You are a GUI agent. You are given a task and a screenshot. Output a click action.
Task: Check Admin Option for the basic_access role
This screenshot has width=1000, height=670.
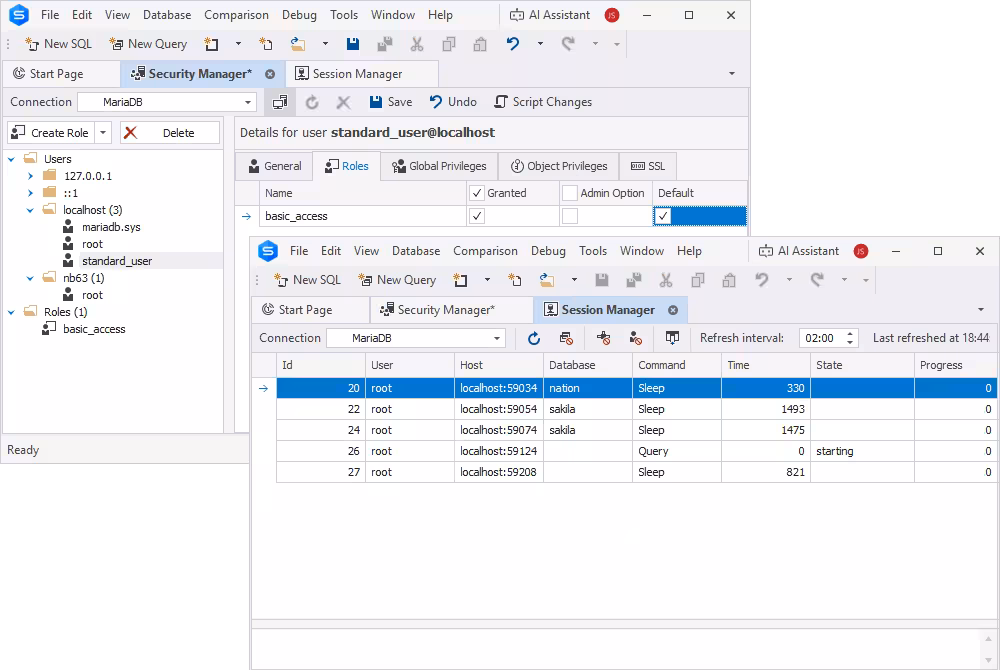[570, 216]
